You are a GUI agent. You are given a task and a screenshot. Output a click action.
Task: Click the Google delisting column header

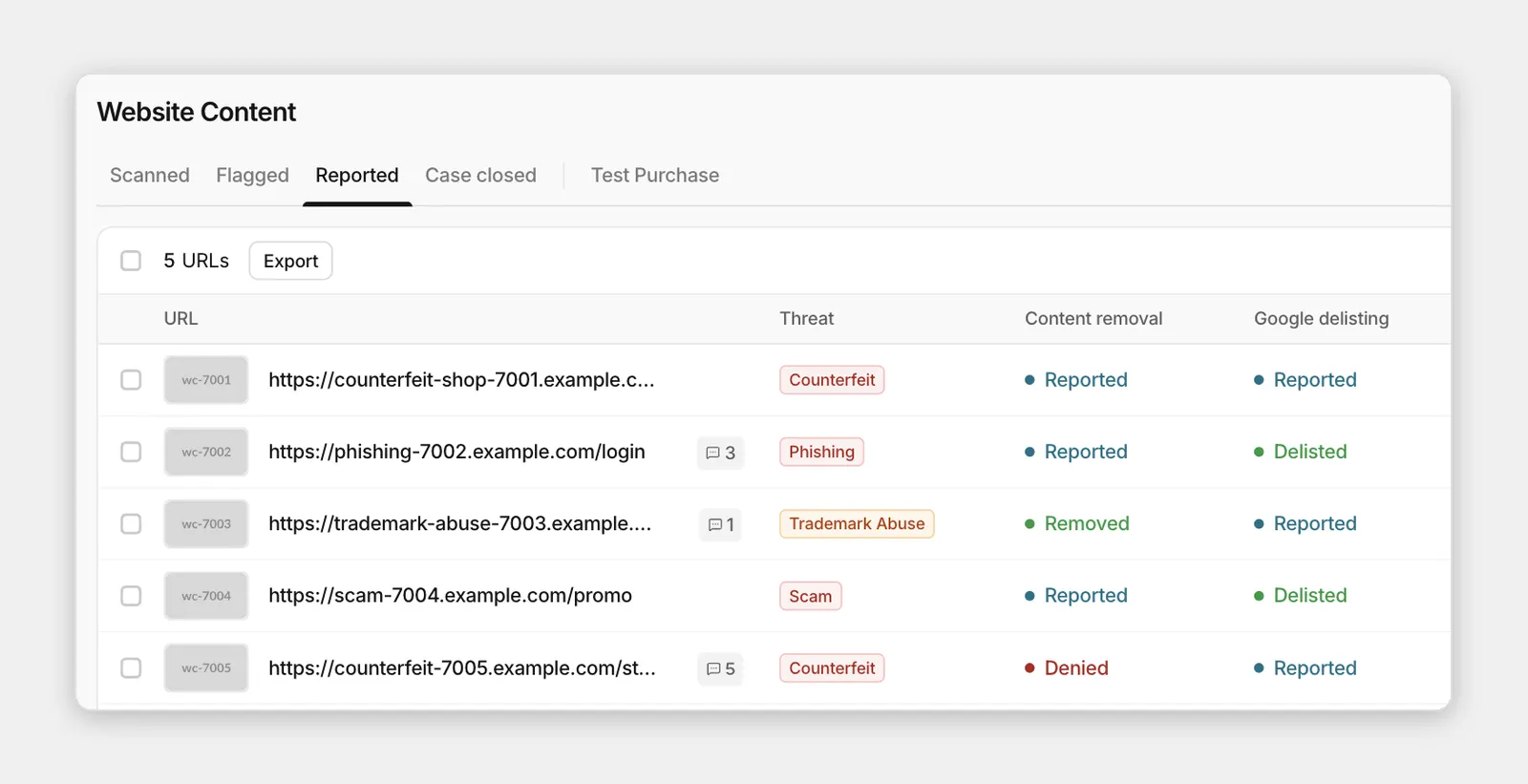point(1322,318)
